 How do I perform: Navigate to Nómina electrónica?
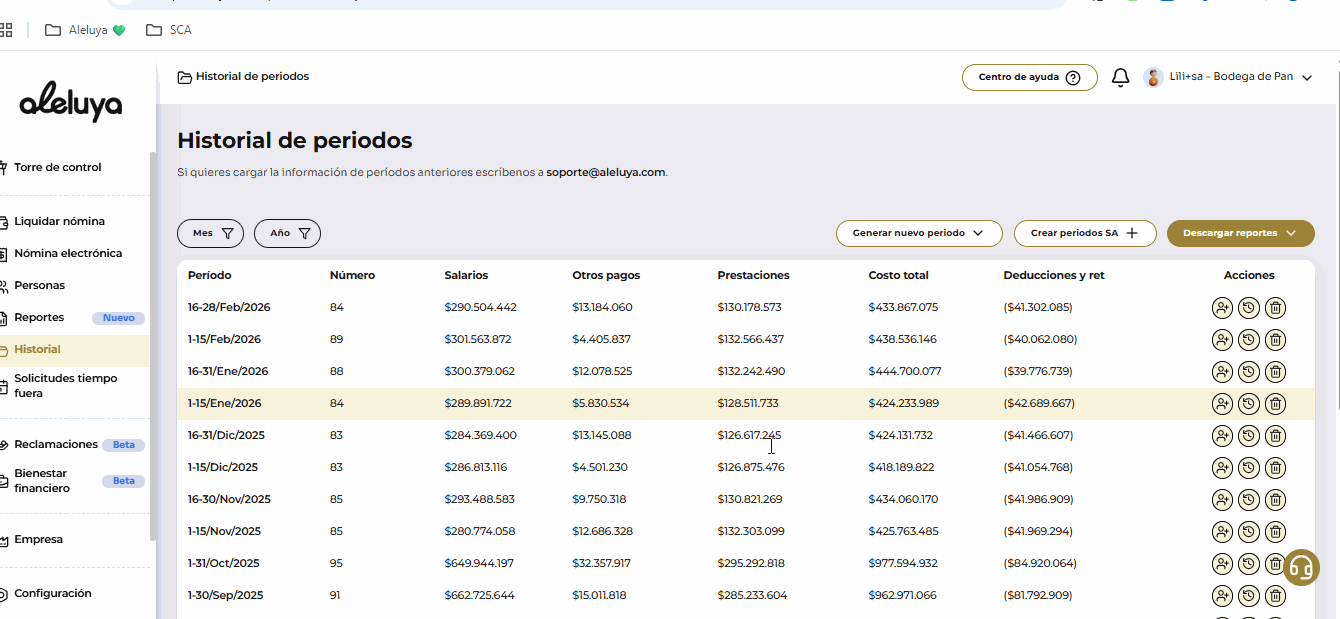point(67,253)
